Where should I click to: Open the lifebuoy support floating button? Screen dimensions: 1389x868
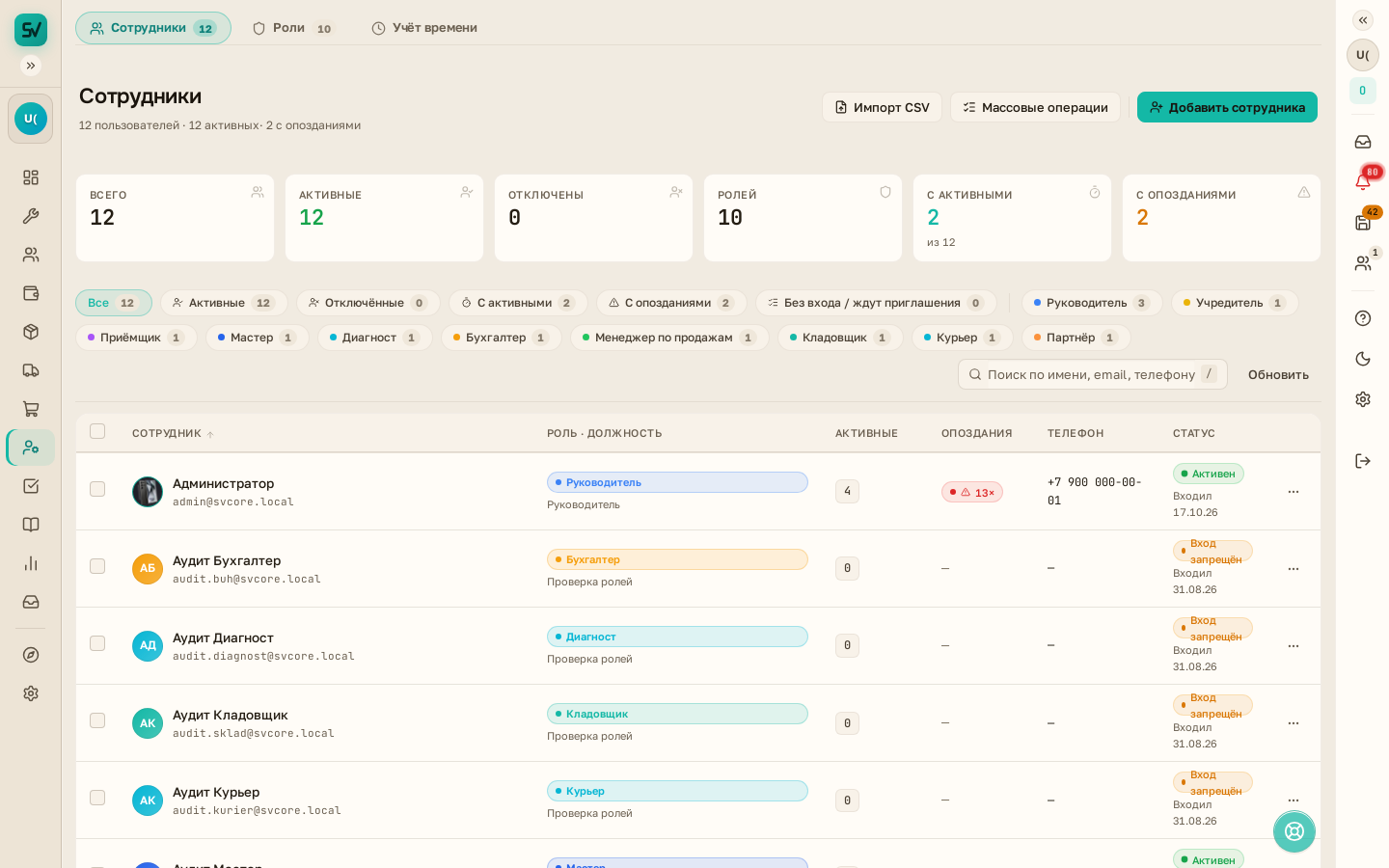tap(1294, 831)
